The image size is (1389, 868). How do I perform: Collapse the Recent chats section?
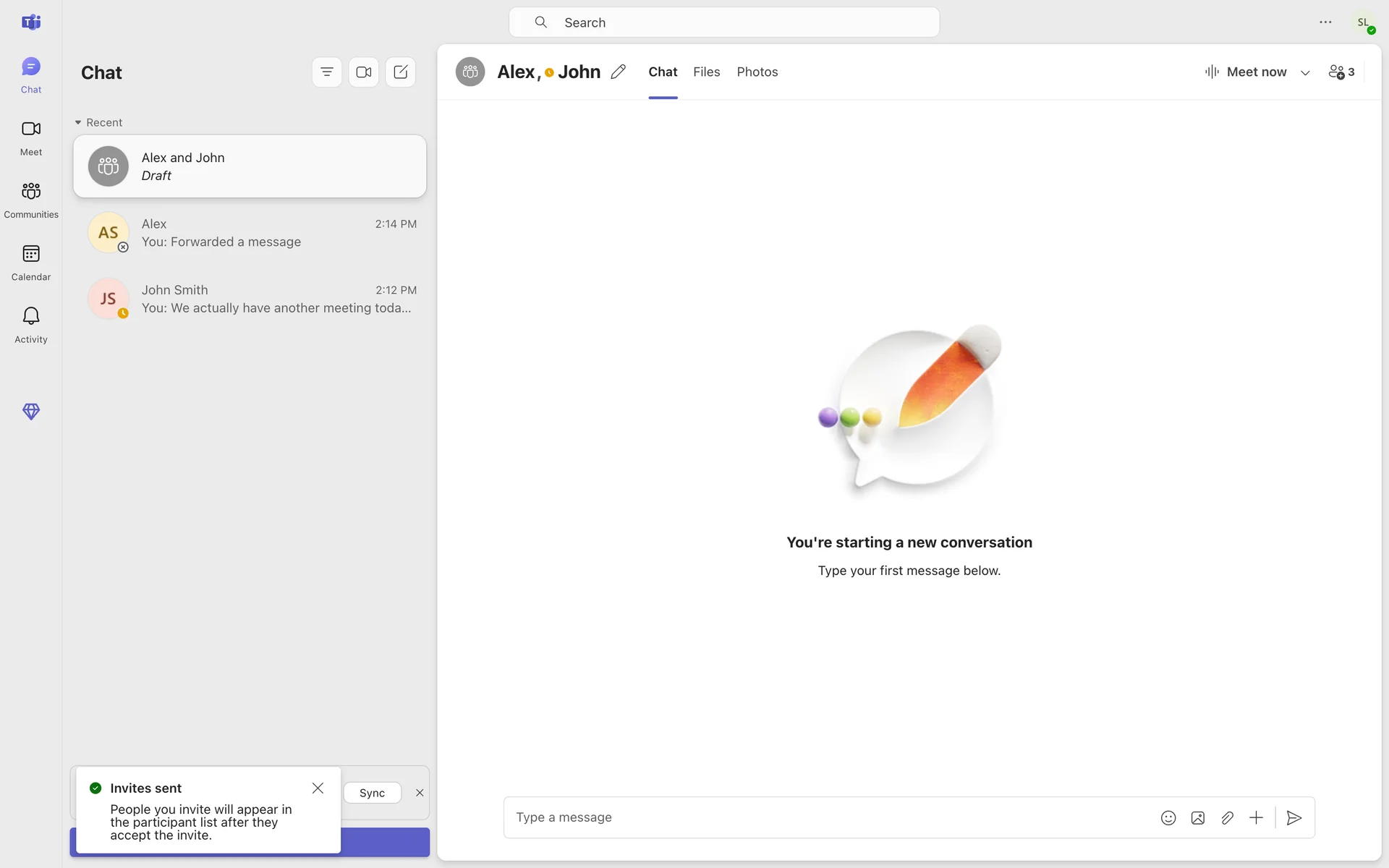coord(78,122)
